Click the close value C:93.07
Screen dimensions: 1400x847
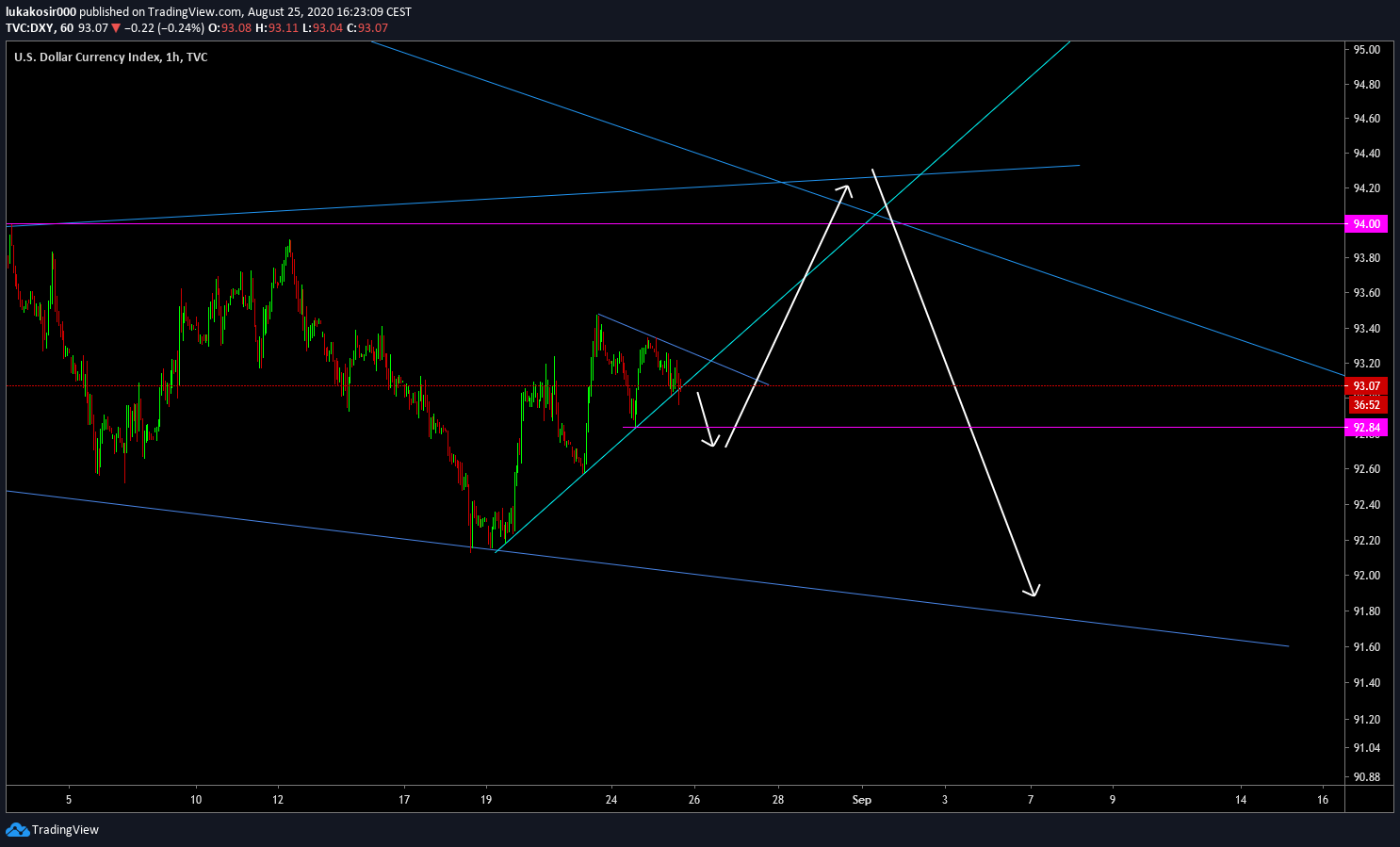pyautogui.click(x=367, y=28)
